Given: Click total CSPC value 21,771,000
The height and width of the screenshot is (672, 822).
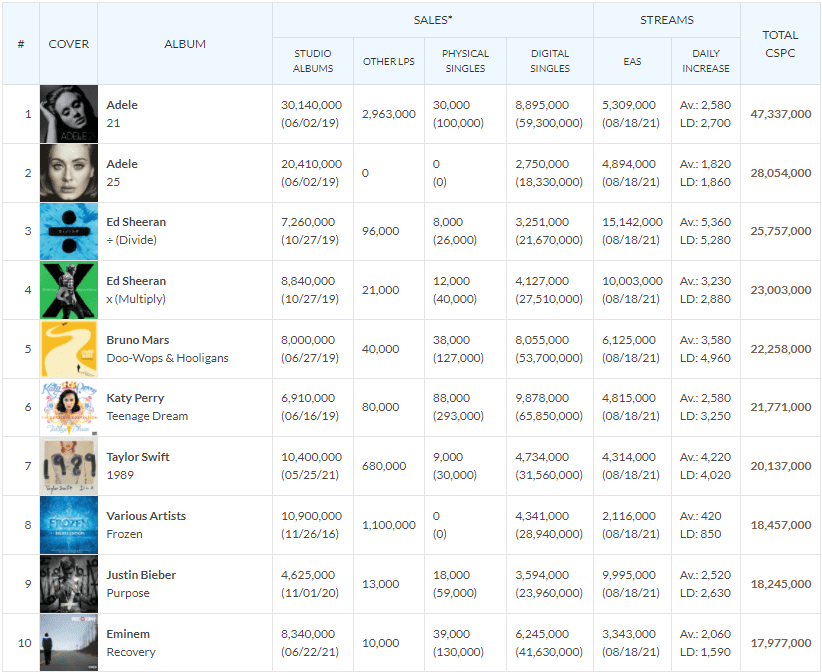Looking at the screenshot, I should [781, 407].
